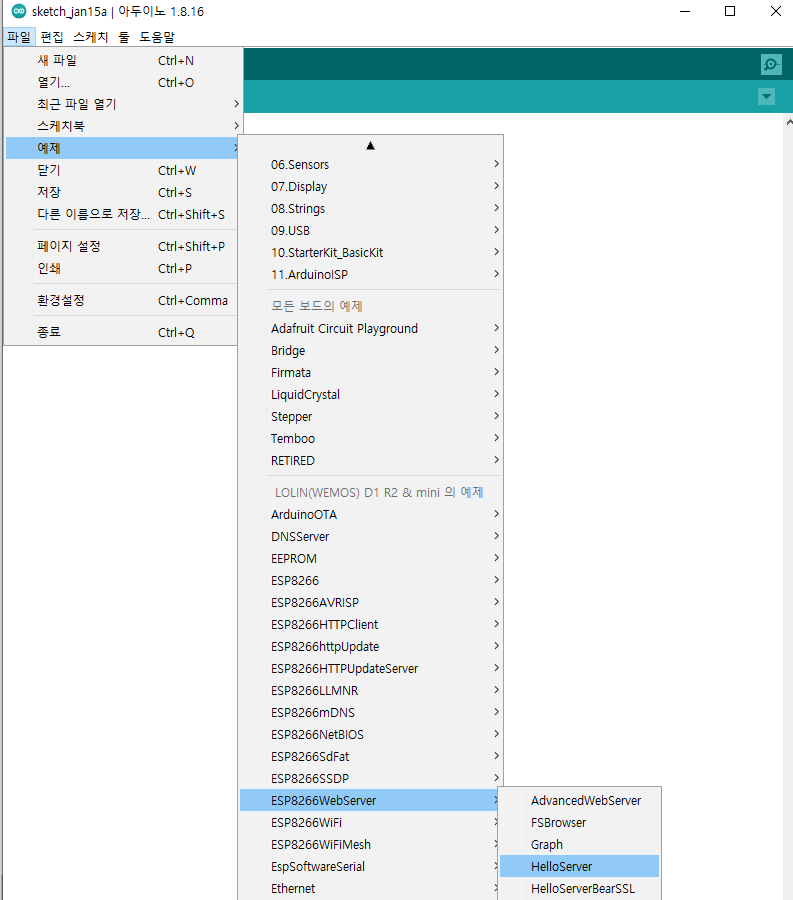The width and height of the screenshot is (793, 900).
Task: Open the HelloServer example sketch
Action: (580, 866)
